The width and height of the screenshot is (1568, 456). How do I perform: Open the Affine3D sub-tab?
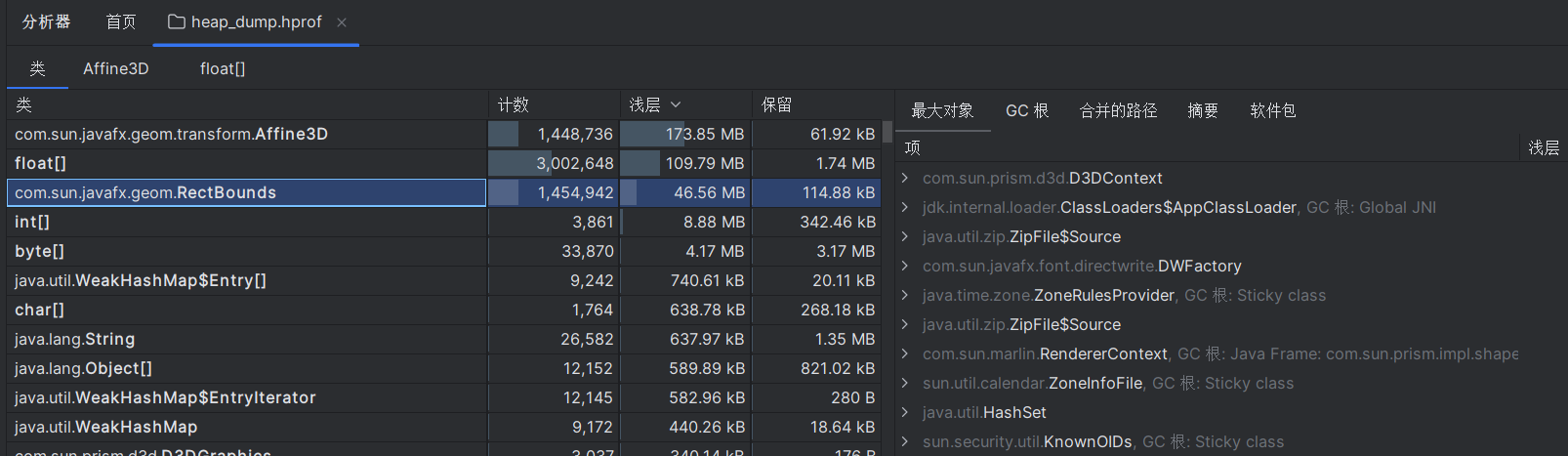(115, 68)
